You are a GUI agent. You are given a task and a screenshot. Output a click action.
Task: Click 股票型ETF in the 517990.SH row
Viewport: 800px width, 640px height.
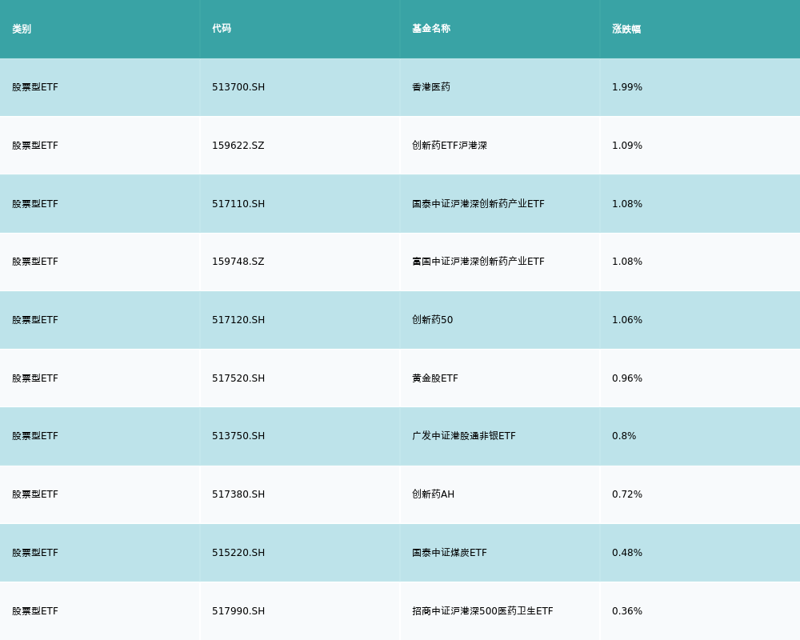[x=35, y=611]
